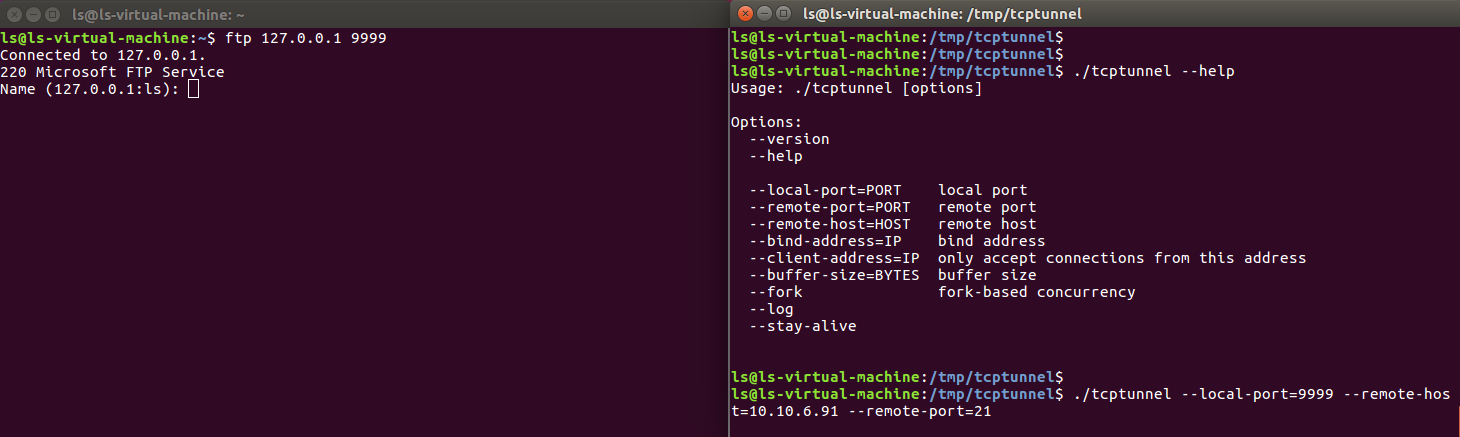
Task: Click the './tcptunnel --help' command line
Action: (x=1153, y=72)
